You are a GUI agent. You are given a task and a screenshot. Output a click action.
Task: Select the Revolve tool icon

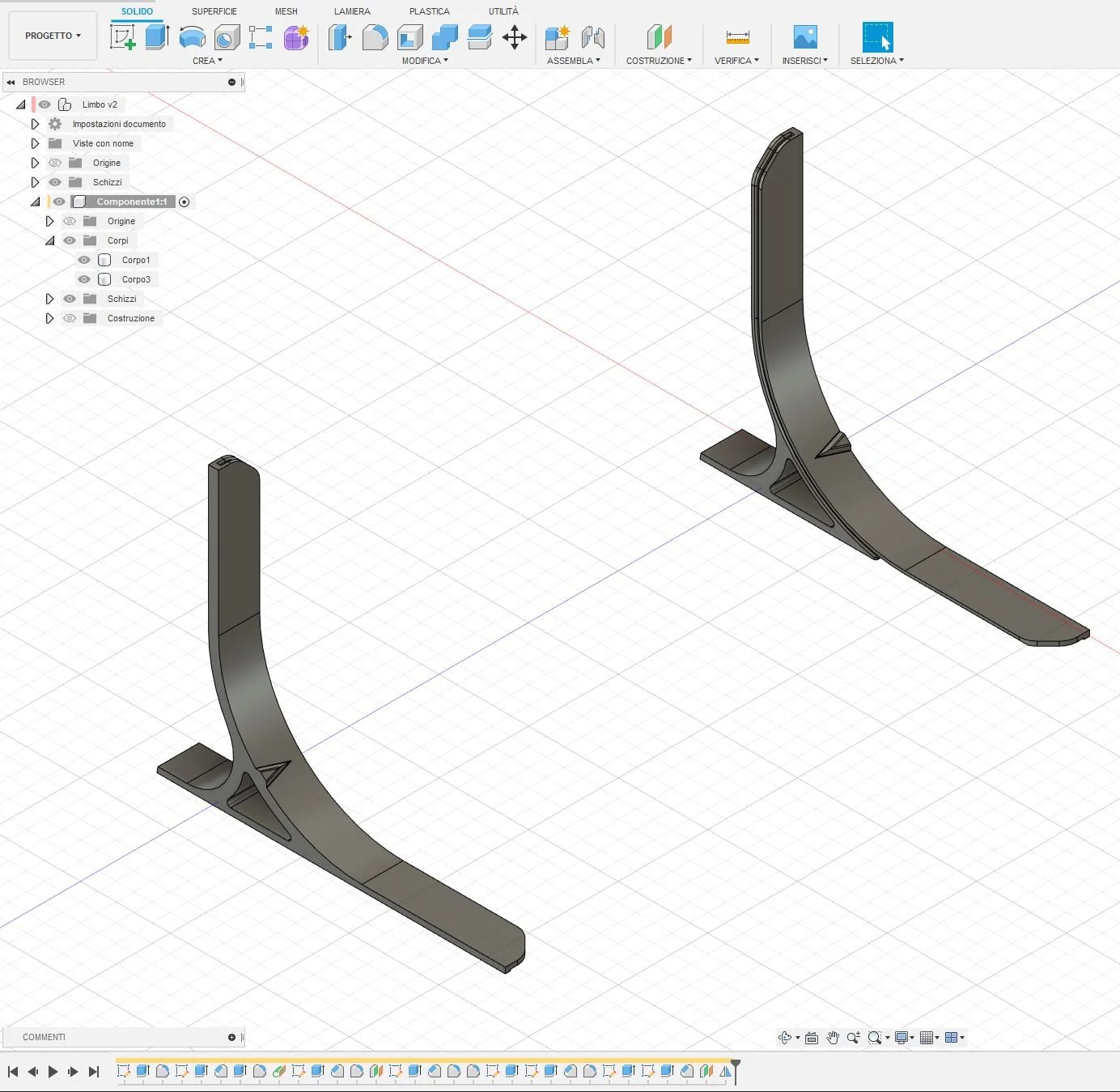click(192, 37)
